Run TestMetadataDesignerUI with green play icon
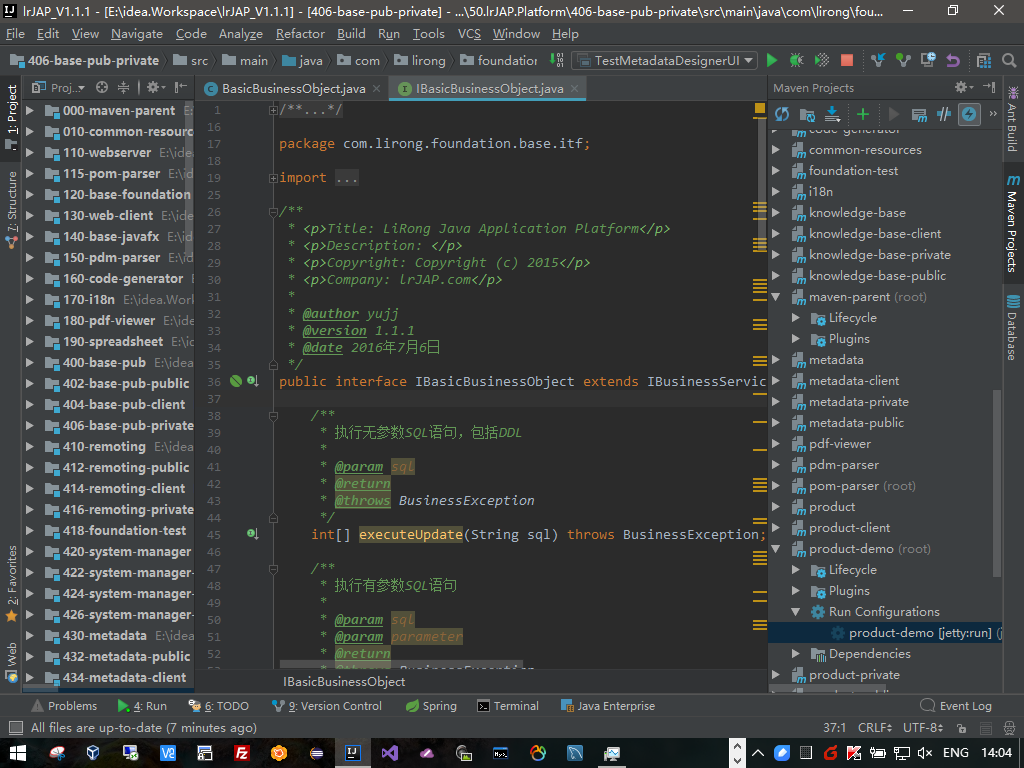Screen dimensions: 1024x768 click(772, 61)
